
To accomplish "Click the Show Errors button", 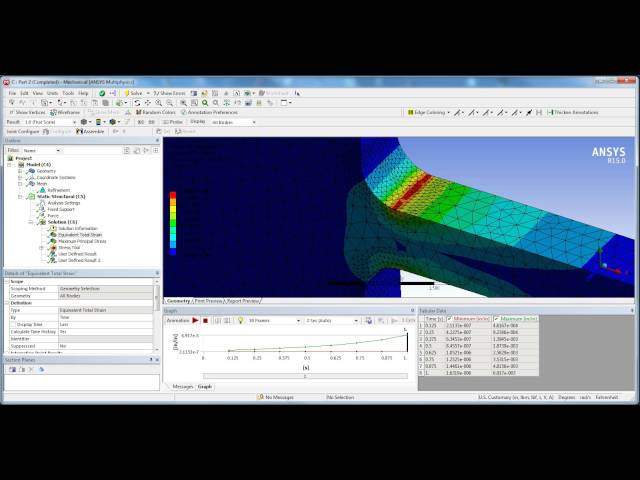I will click(169, 93).
